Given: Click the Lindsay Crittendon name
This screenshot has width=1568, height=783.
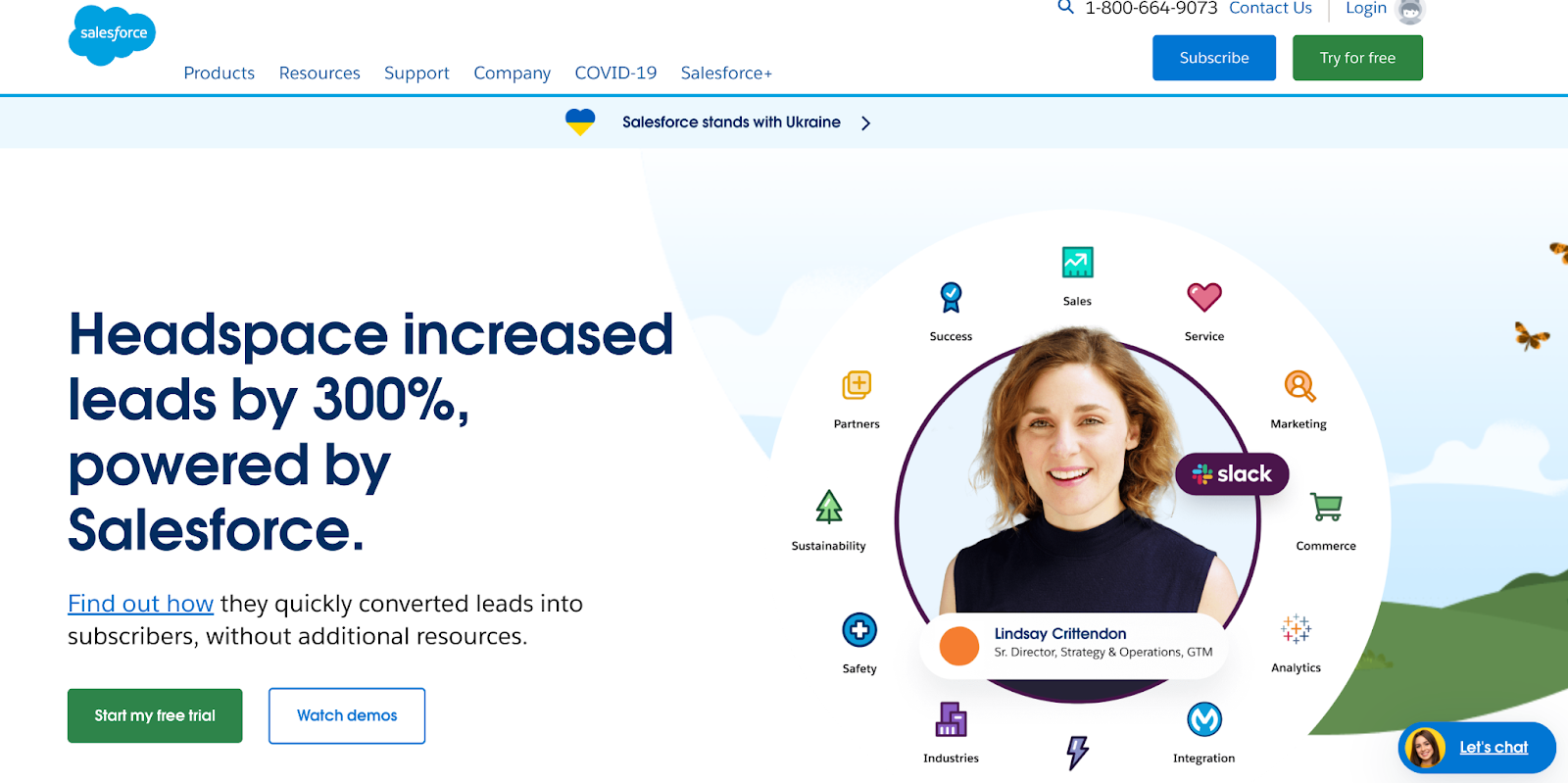Looking at the screenshot, I should tap(1060, 634).
